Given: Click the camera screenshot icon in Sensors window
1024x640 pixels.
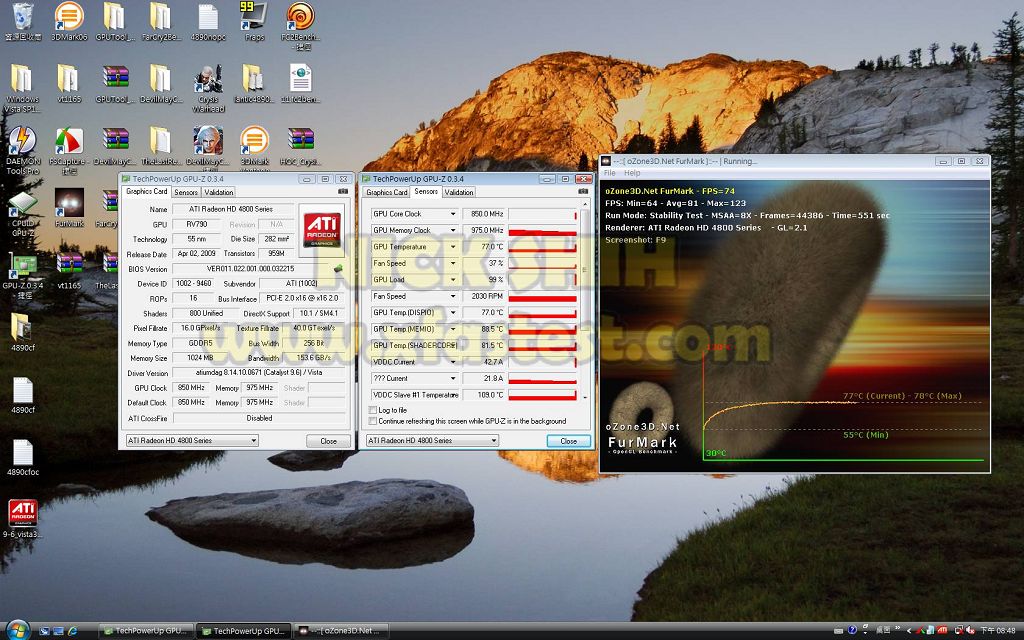Looking at the screenshot, I should coord(583,191).
